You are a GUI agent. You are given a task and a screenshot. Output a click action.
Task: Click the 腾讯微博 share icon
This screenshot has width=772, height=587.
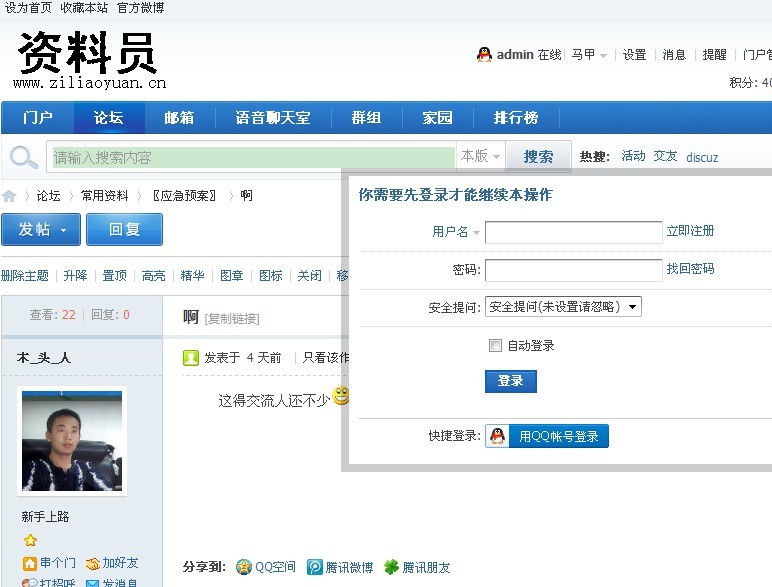coord(315,567)
